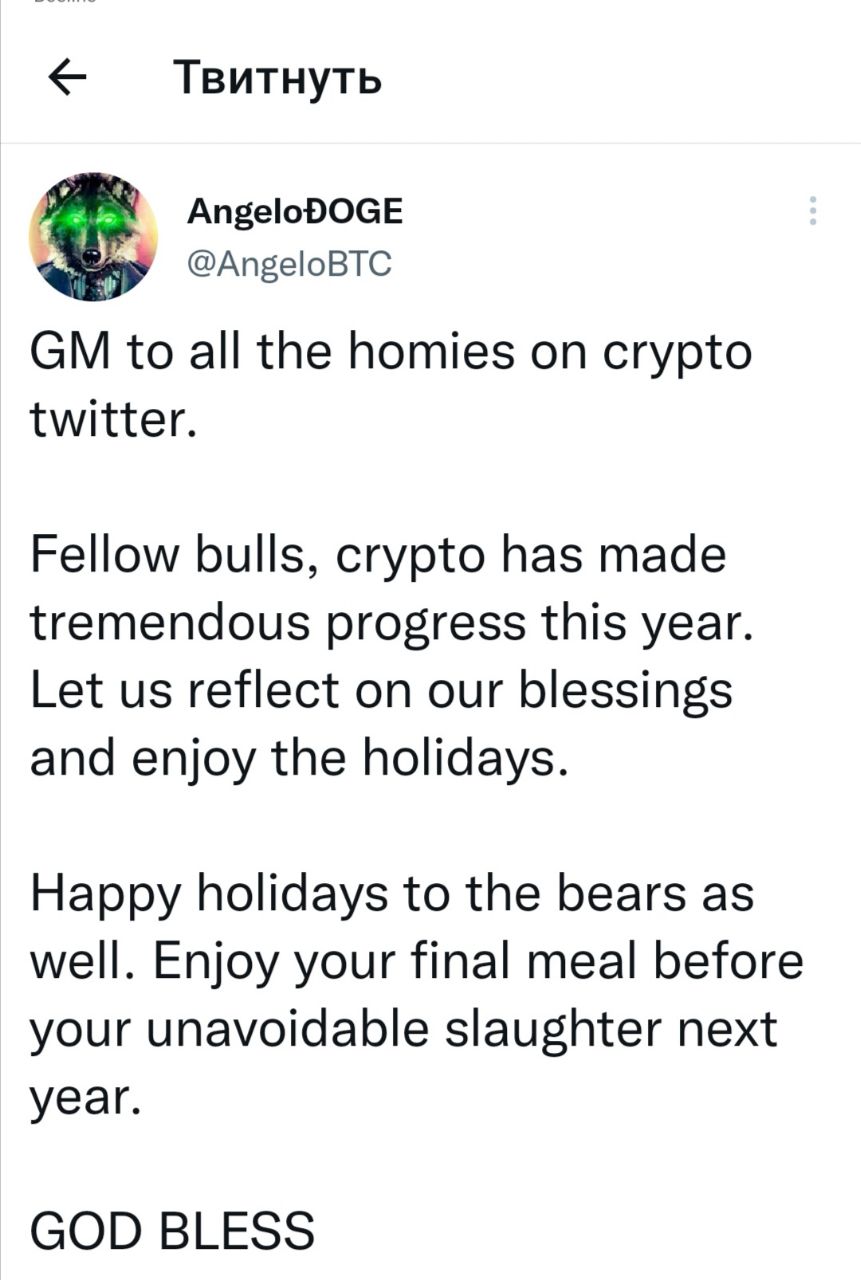Tap the "tremendous progress this year." line
Viewport: 861px width, 1280px height.
coord(390,624)
